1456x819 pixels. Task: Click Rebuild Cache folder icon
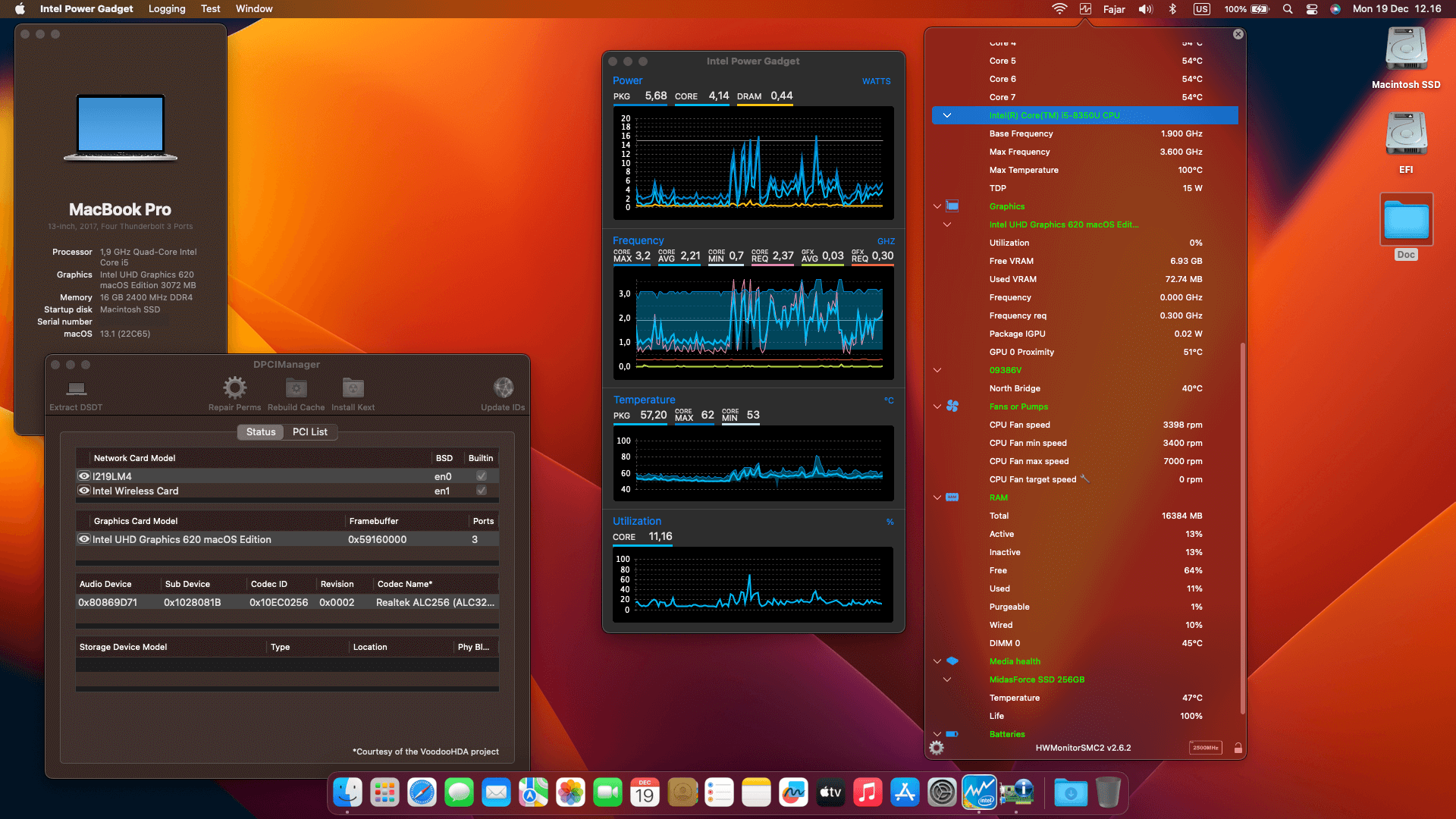pos(296,388)
